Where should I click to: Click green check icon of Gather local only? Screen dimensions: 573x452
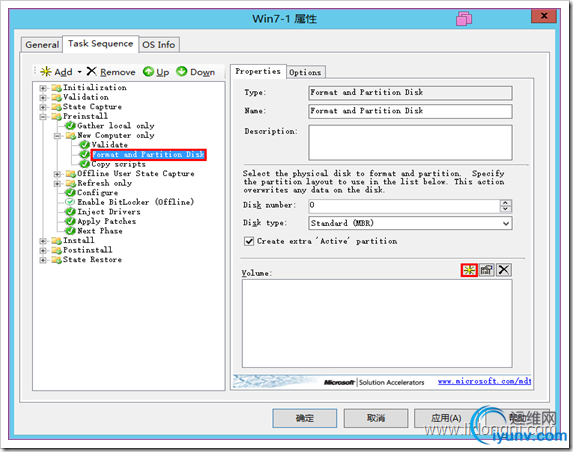(x=71, y=126)
